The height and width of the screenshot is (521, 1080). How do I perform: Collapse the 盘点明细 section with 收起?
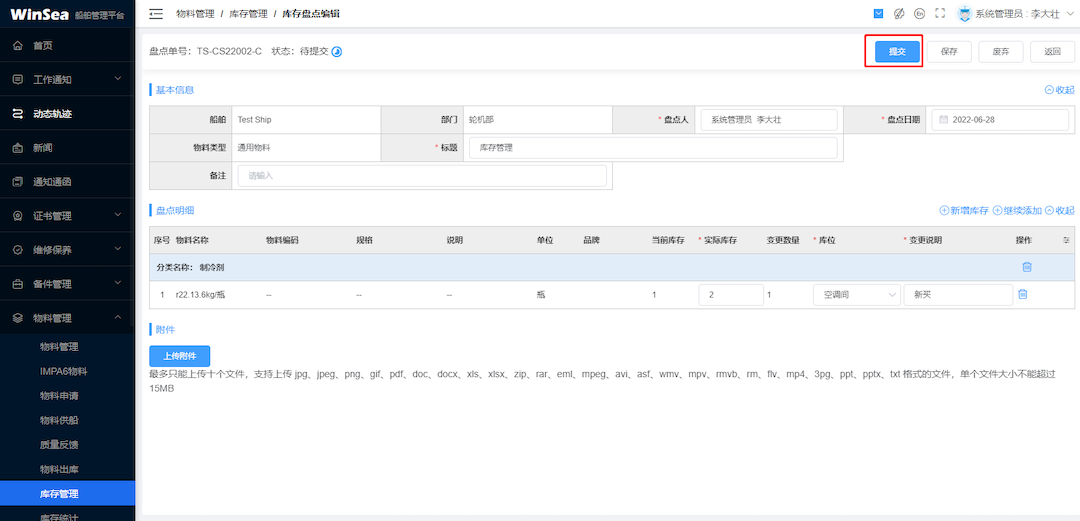[x=1059, y=210]
